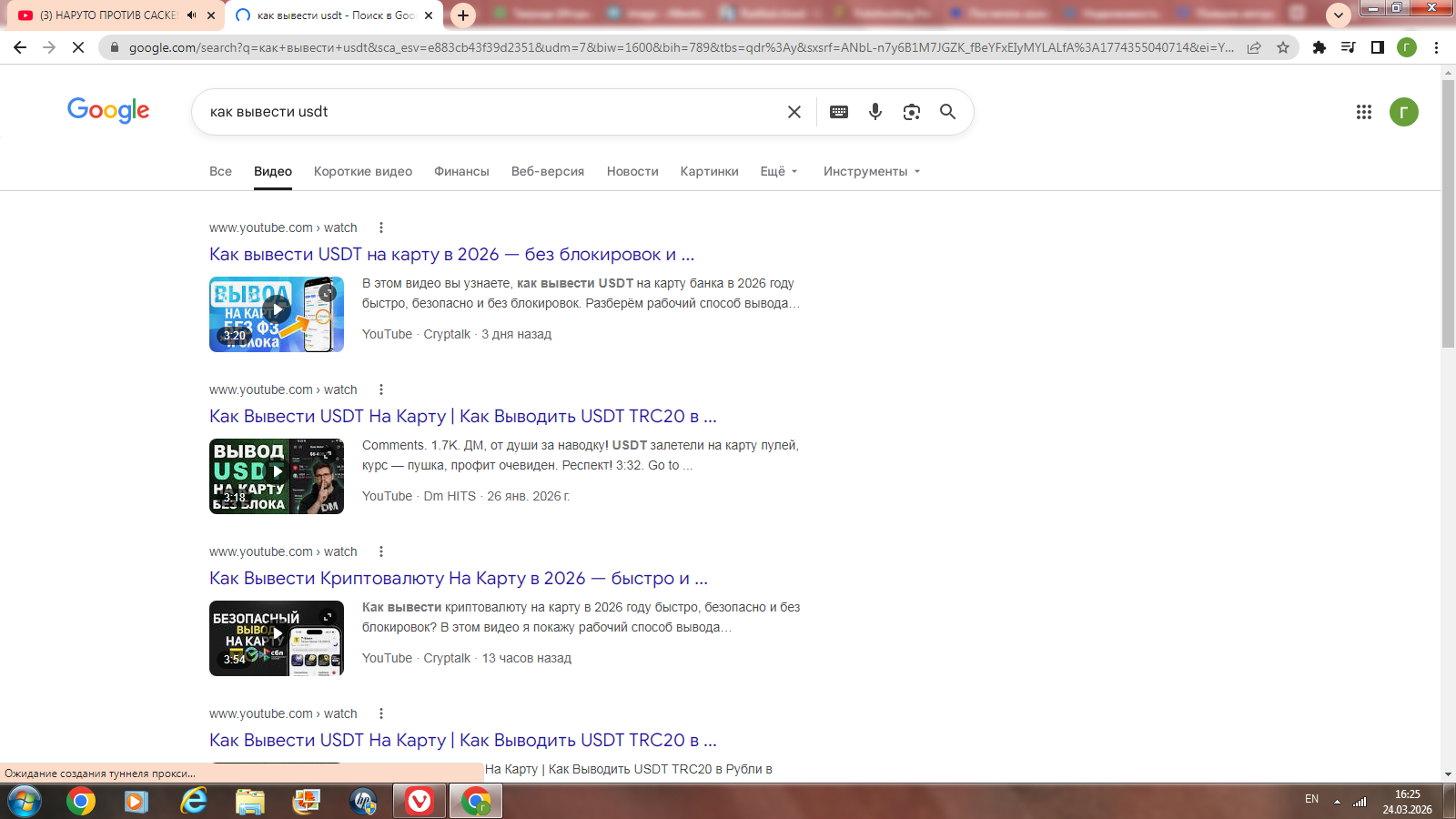Image resolution: width=1456 pixels, height=819 pixels.
Task: Open result 'Как вывести USDT на карту в 2026'
Action: (x=451, y=255)
